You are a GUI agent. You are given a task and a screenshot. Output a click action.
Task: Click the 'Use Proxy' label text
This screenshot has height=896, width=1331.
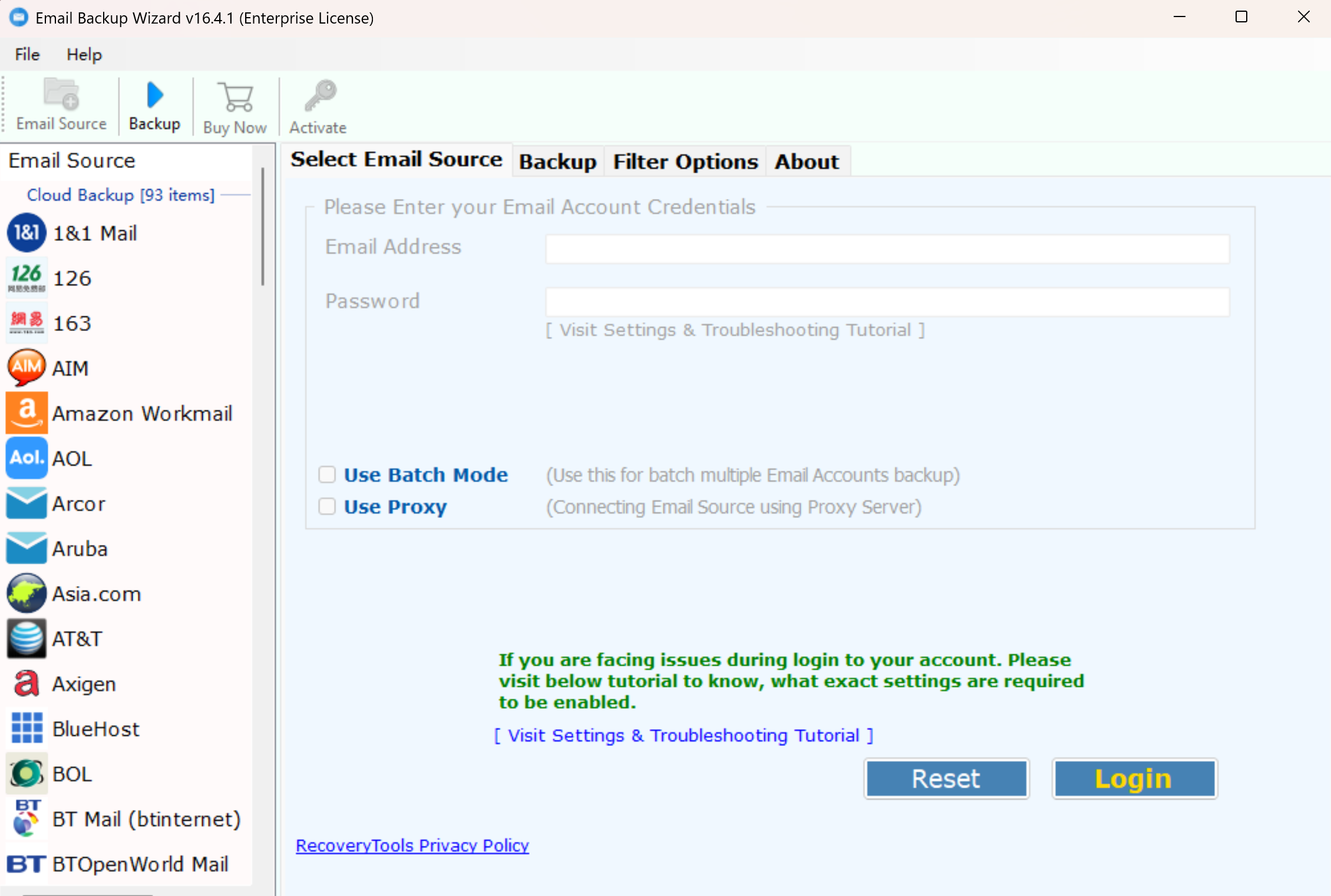[x=395, y=507]
